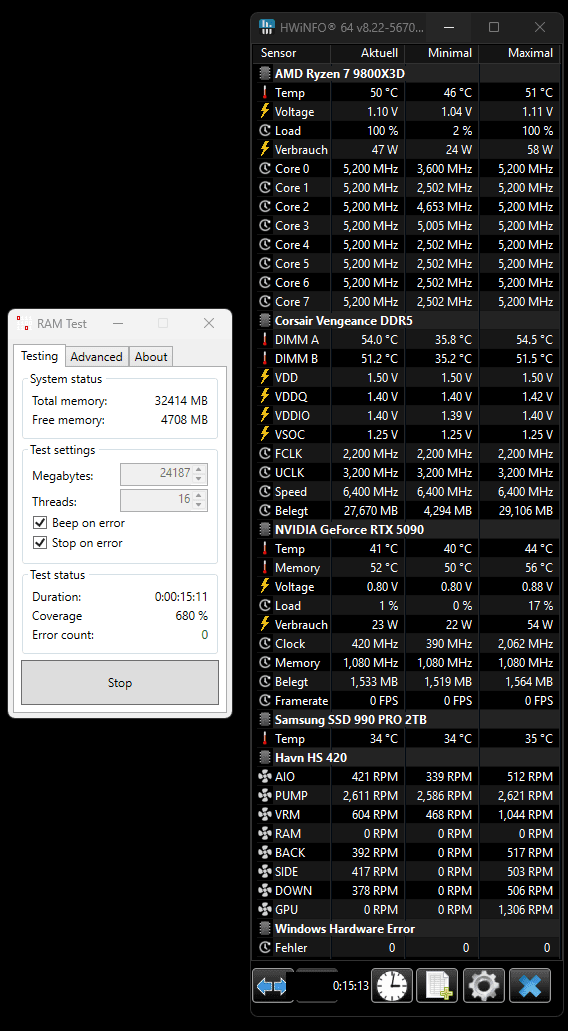Click the Error count value 0

tap(204, 635)
